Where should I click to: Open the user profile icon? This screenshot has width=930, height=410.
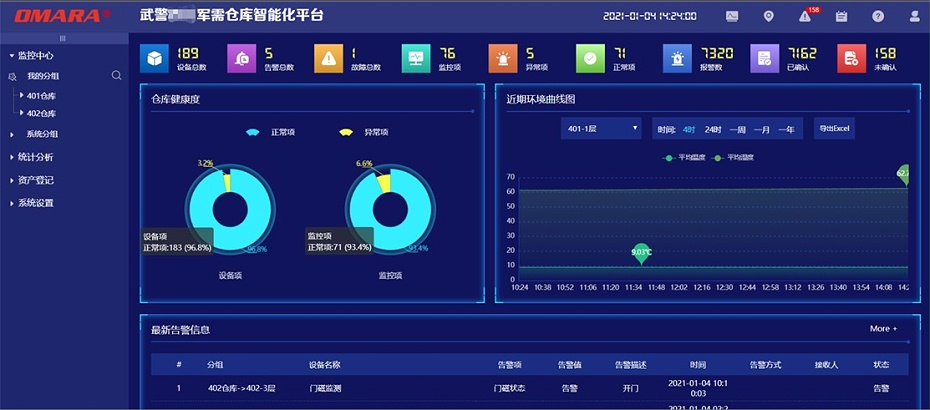coord(914,16)
